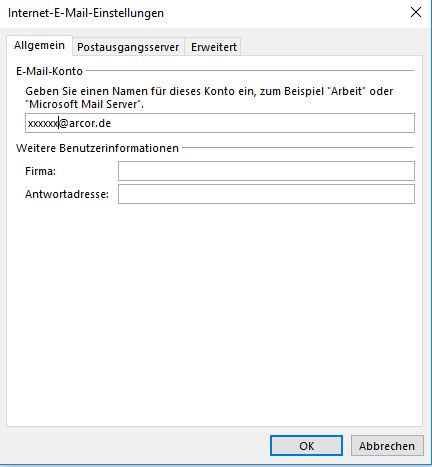Confirm settings with the OK button

click(306, 446)
